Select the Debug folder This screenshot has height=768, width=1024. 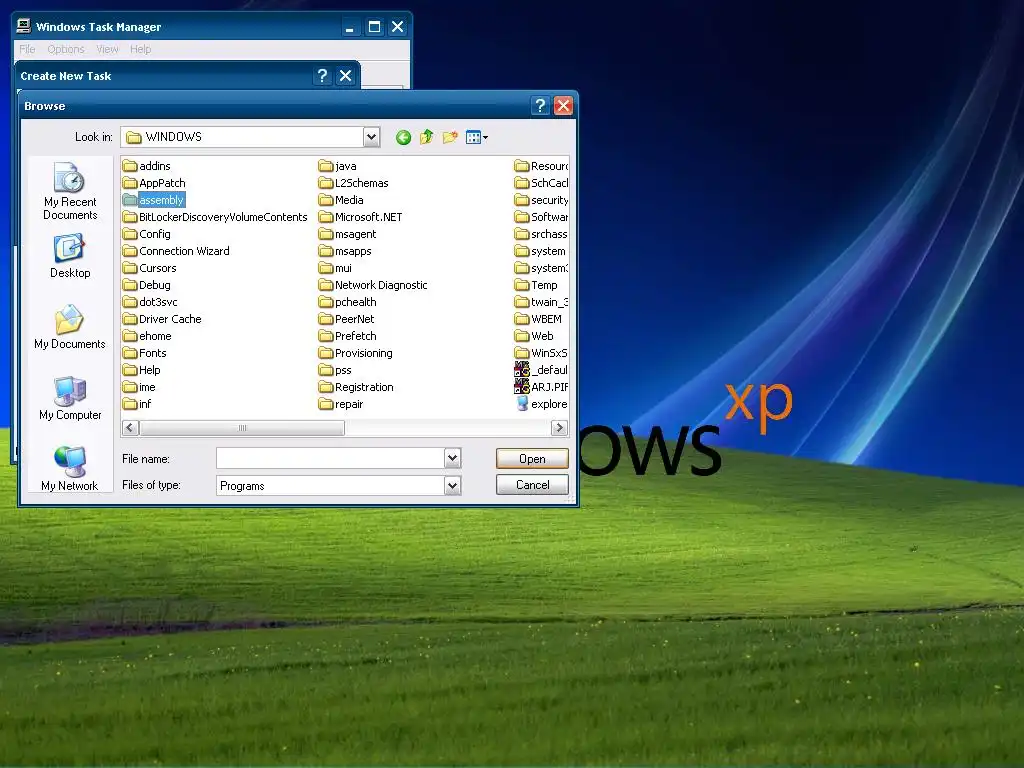click(x=147, y=285)
